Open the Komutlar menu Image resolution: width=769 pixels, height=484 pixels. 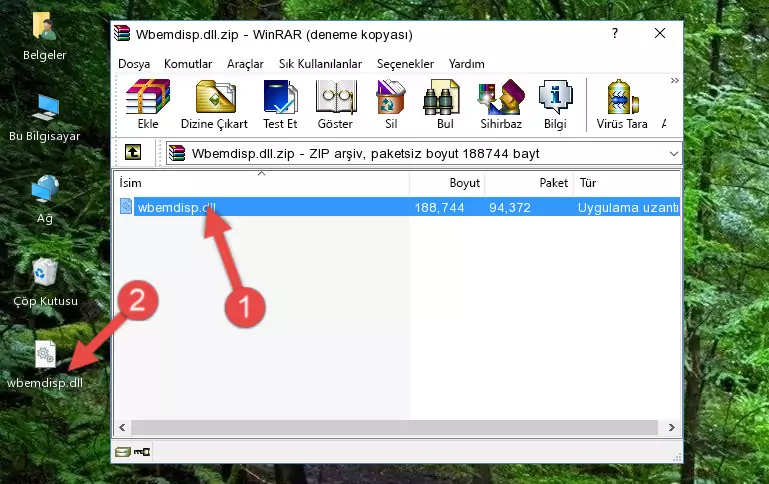pos(188,64)
